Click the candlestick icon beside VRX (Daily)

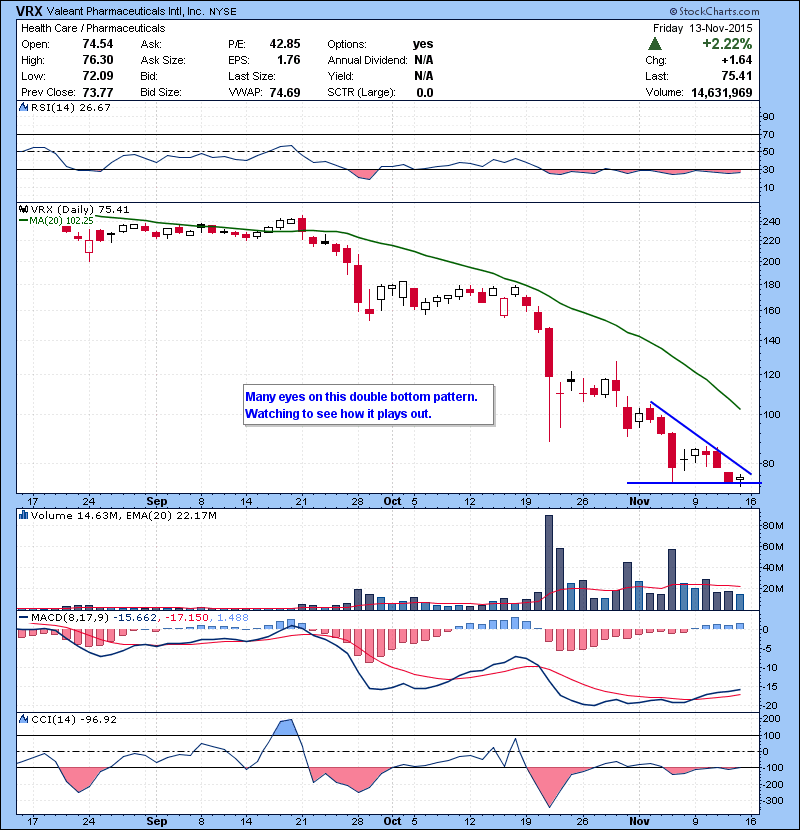[x=24, y=210]
